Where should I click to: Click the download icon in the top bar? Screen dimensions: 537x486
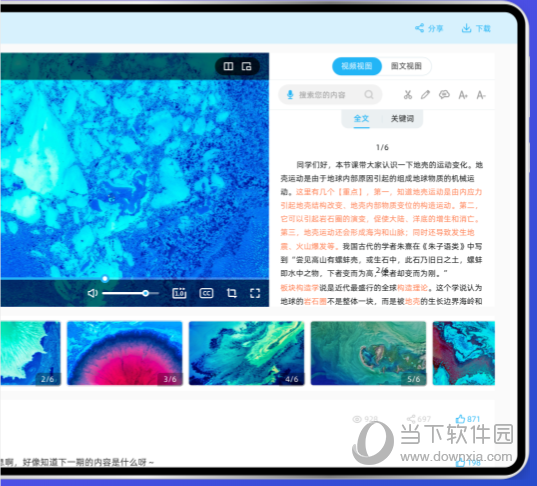466,28
